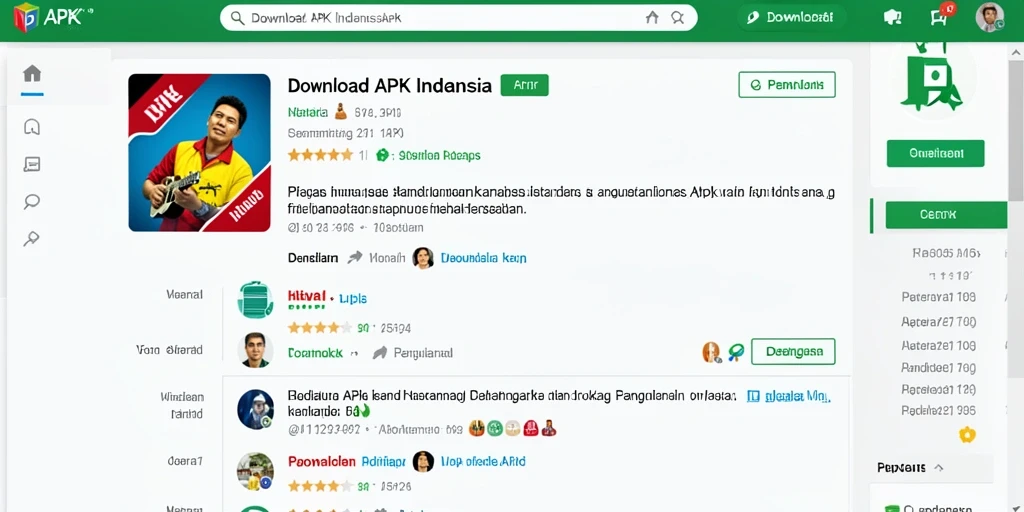
Task: Select the Aatera/27 700 list entry
Action: pyautogui.click(x=938, y=322)
